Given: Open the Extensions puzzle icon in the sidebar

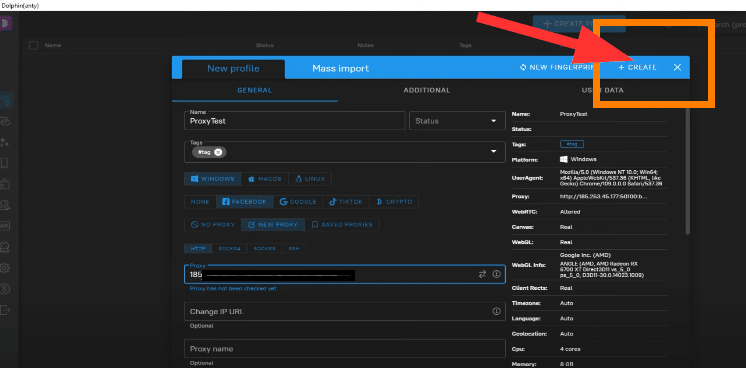Looking at the screenshot, I should click(5, 184).
